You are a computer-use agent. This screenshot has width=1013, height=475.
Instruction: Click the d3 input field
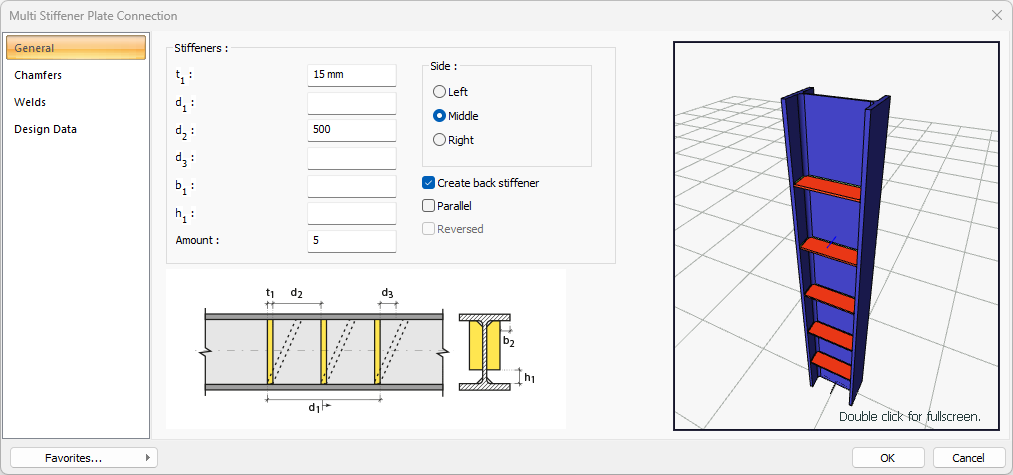[352, 158]
